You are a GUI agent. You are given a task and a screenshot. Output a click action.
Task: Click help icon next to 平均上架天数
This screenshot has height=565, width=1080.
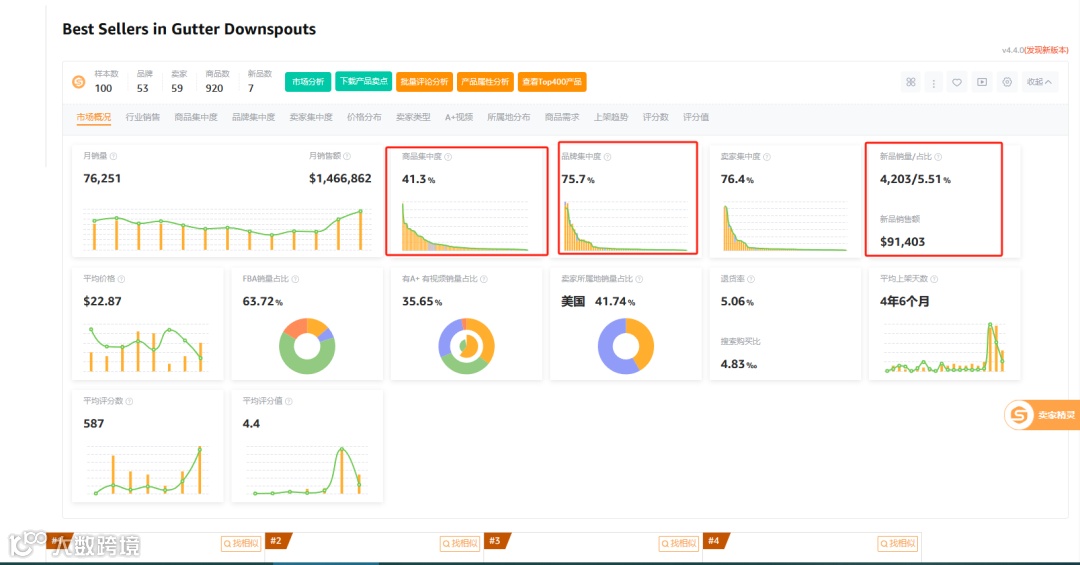pyautogui.click(x=934, y=279)
